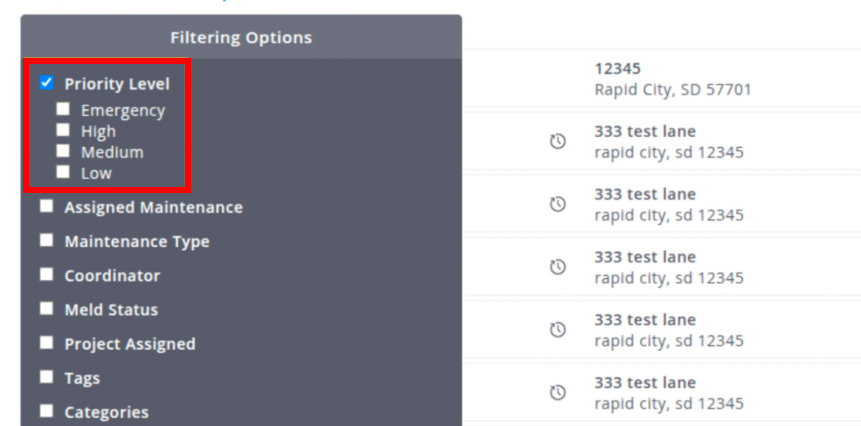Image resolution: width=861 pixels, height=426 pixels.
Task: Tick the Project Assigned checkbox
Action: 47,343
